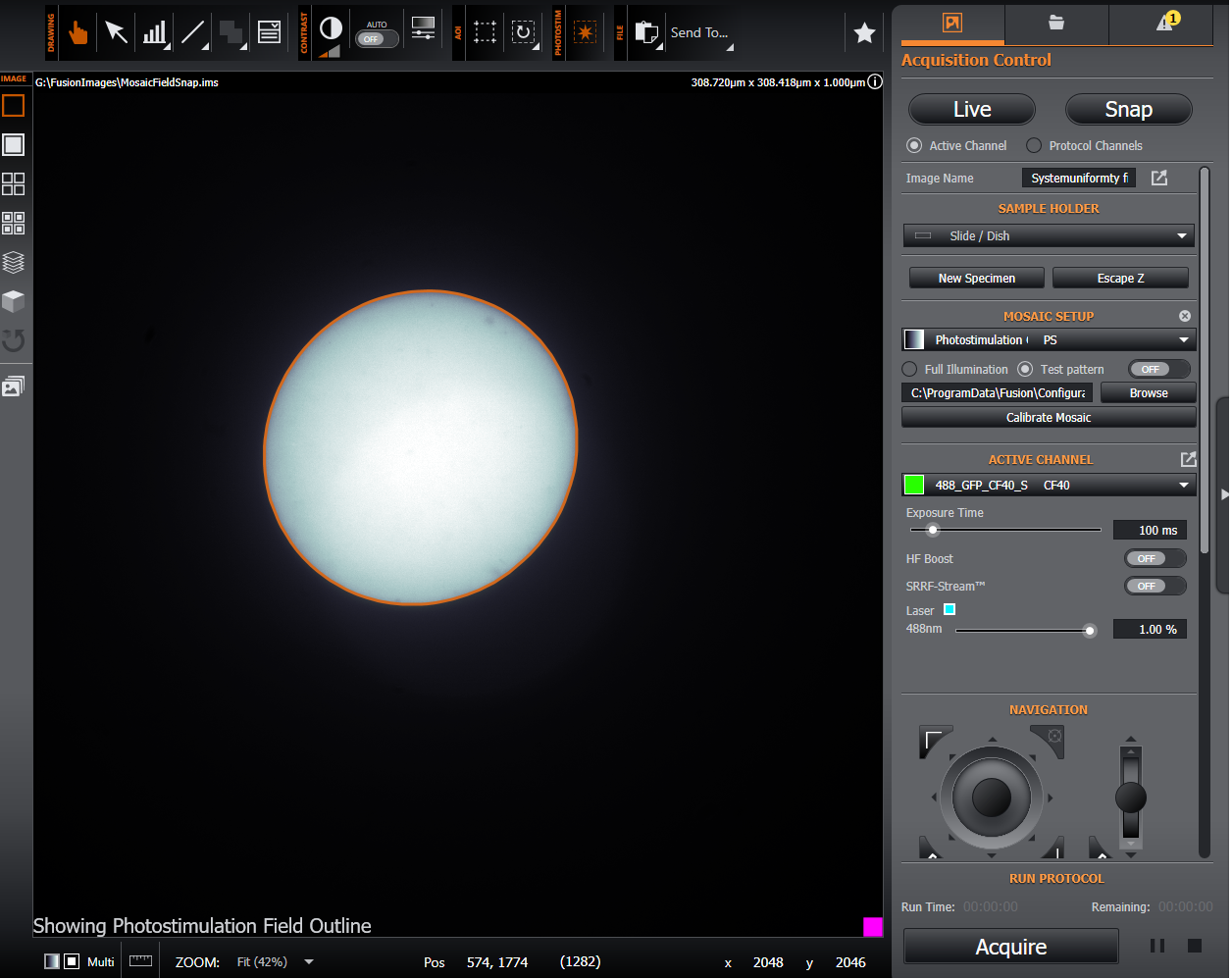Enable the HF Boost toggle
The width and height of the screenshot is (1232, 979).
point(1155,559)
